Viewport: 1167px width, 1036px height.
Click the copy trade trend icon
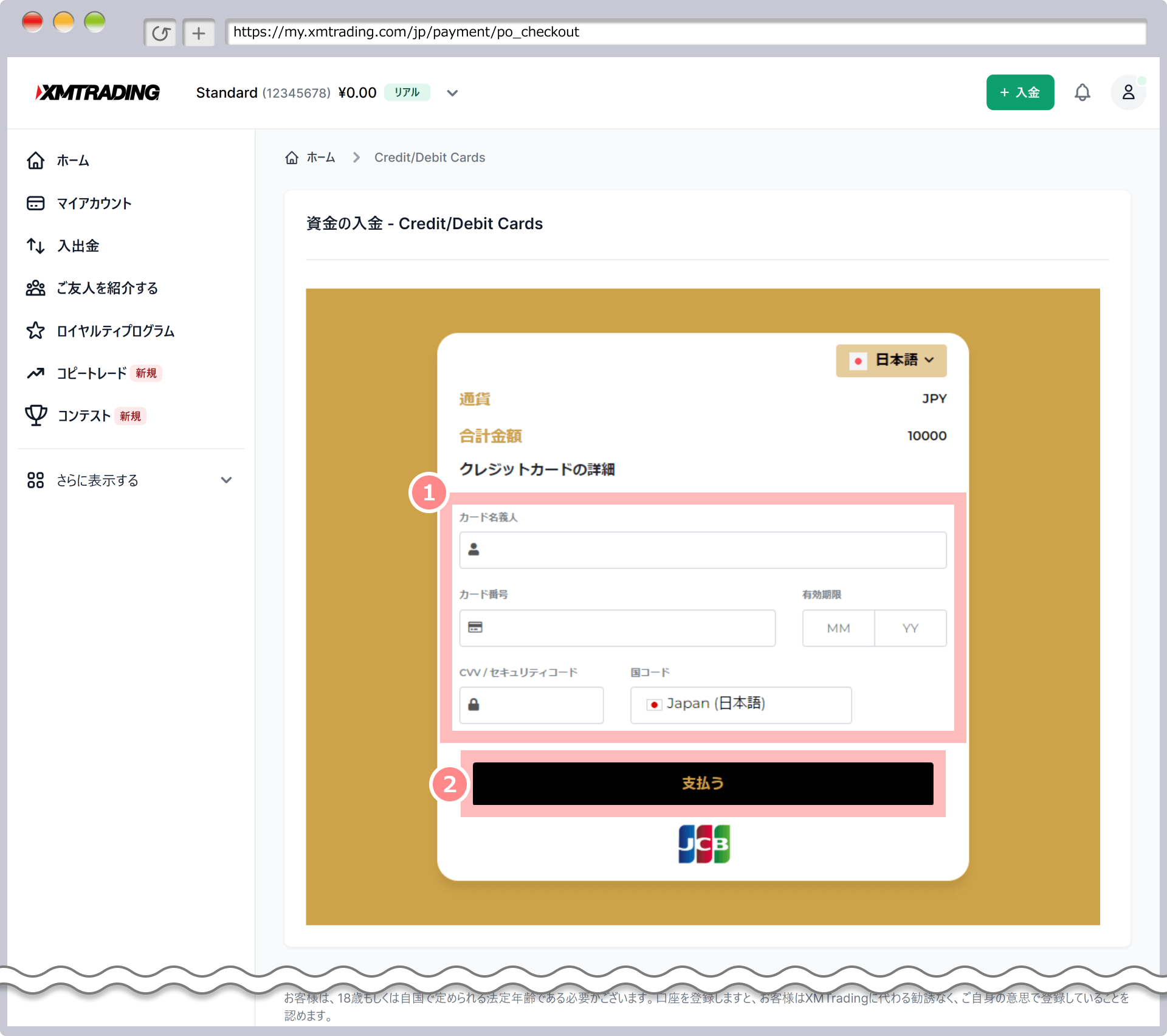[x=36, y=373]
